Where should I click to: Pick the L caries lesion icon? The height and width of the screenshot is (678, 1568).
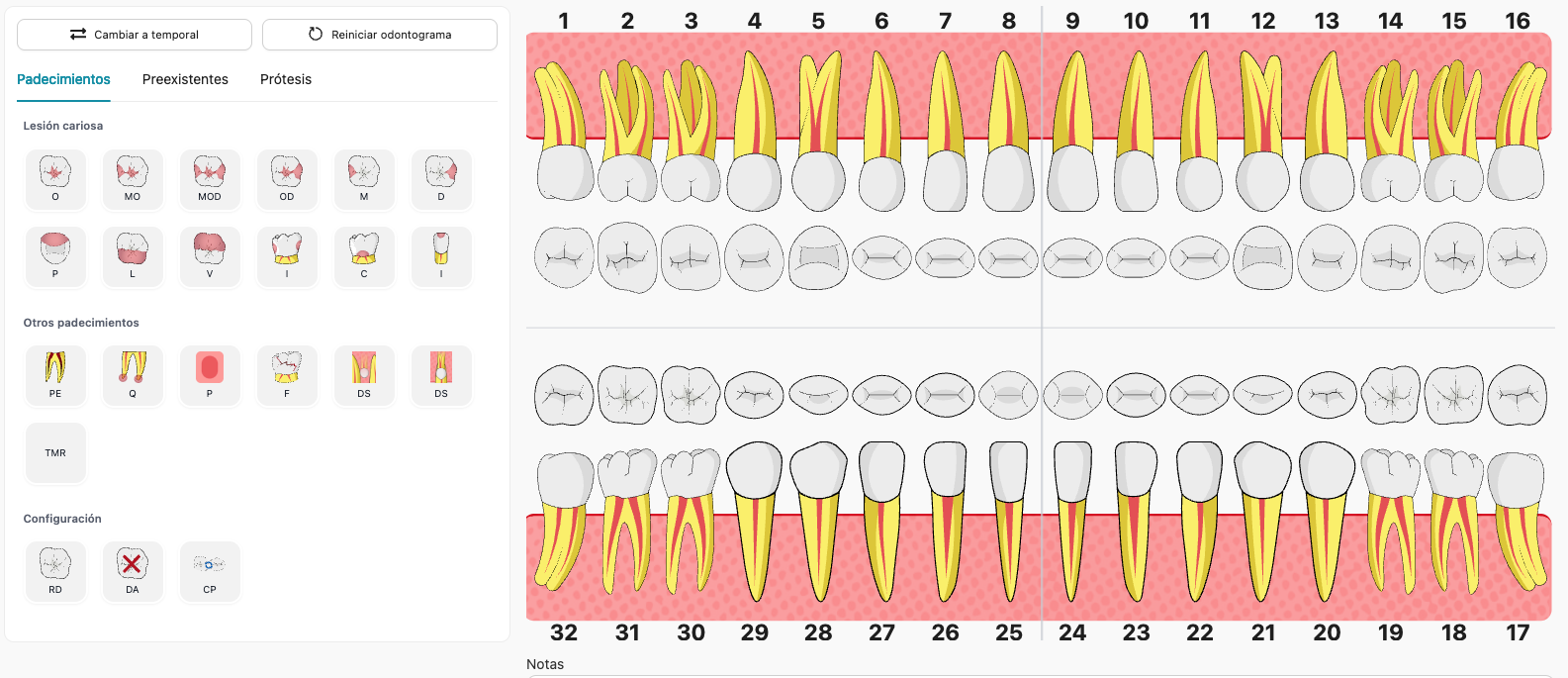coord(133,255)
